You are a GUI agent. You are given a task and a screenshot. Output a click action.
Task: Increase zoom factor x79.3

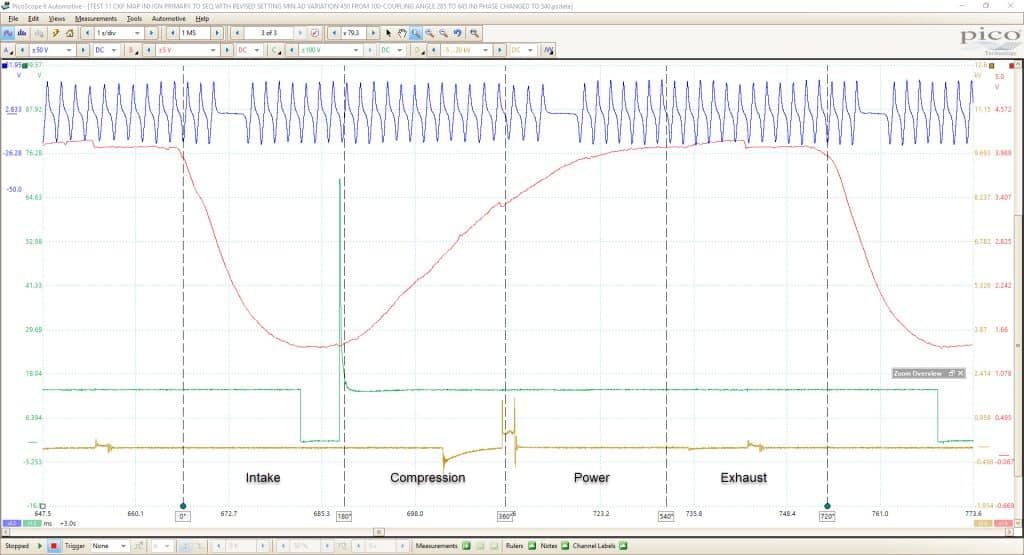pyautogui.click(x=373, y=33)
